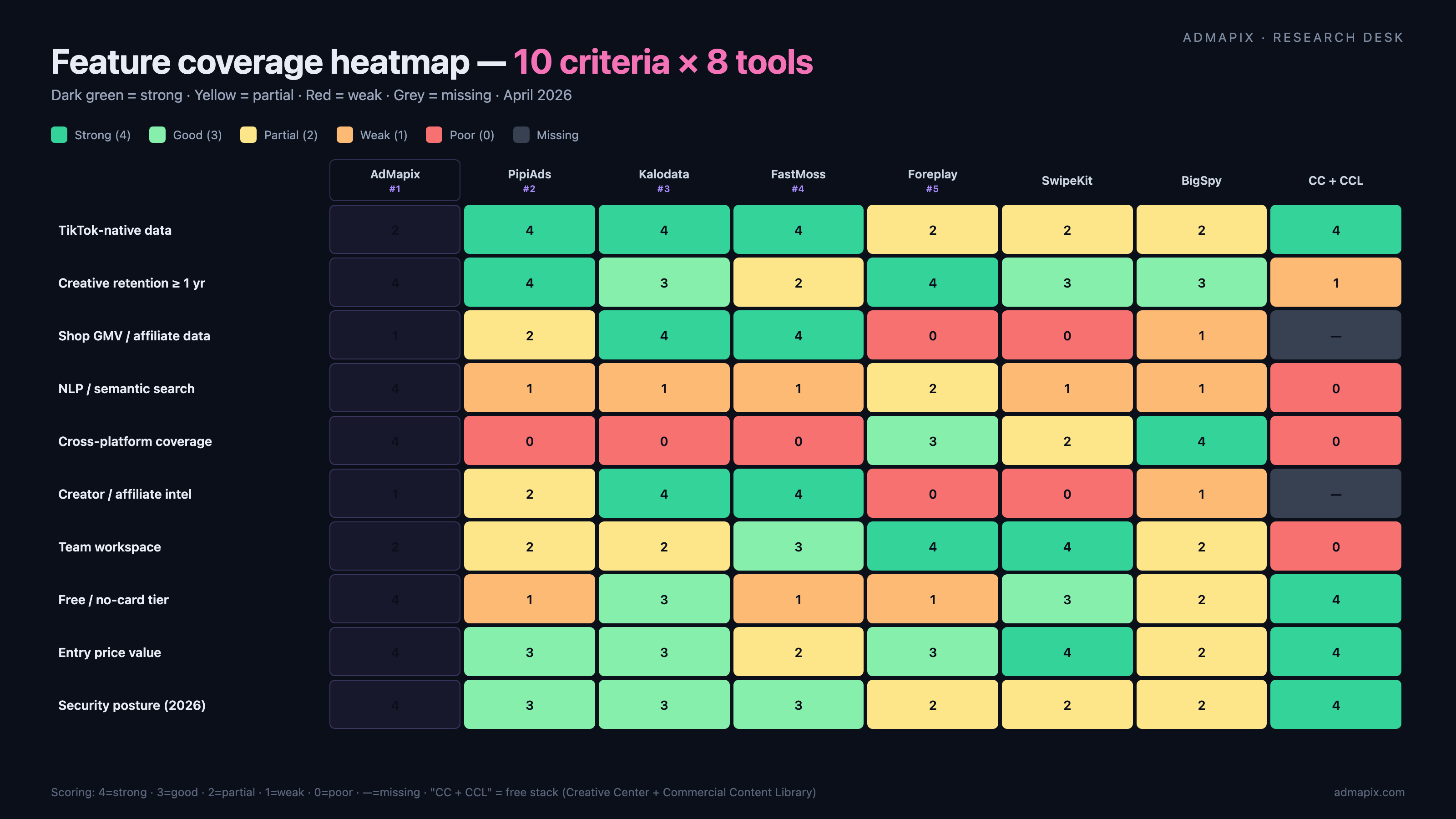1456x819 pixels.
Task: Click the Partial (2) yellow legend swatch
Action: coord(248,135)
